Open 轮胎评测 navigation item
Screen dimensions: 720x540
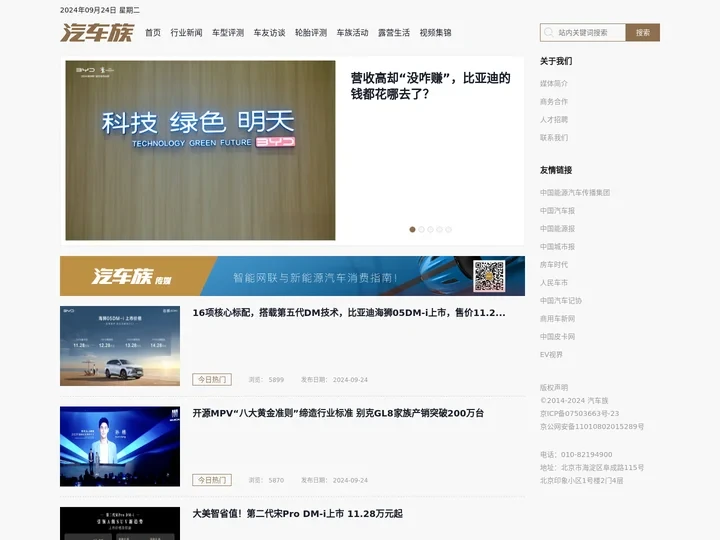click(311, 33)
